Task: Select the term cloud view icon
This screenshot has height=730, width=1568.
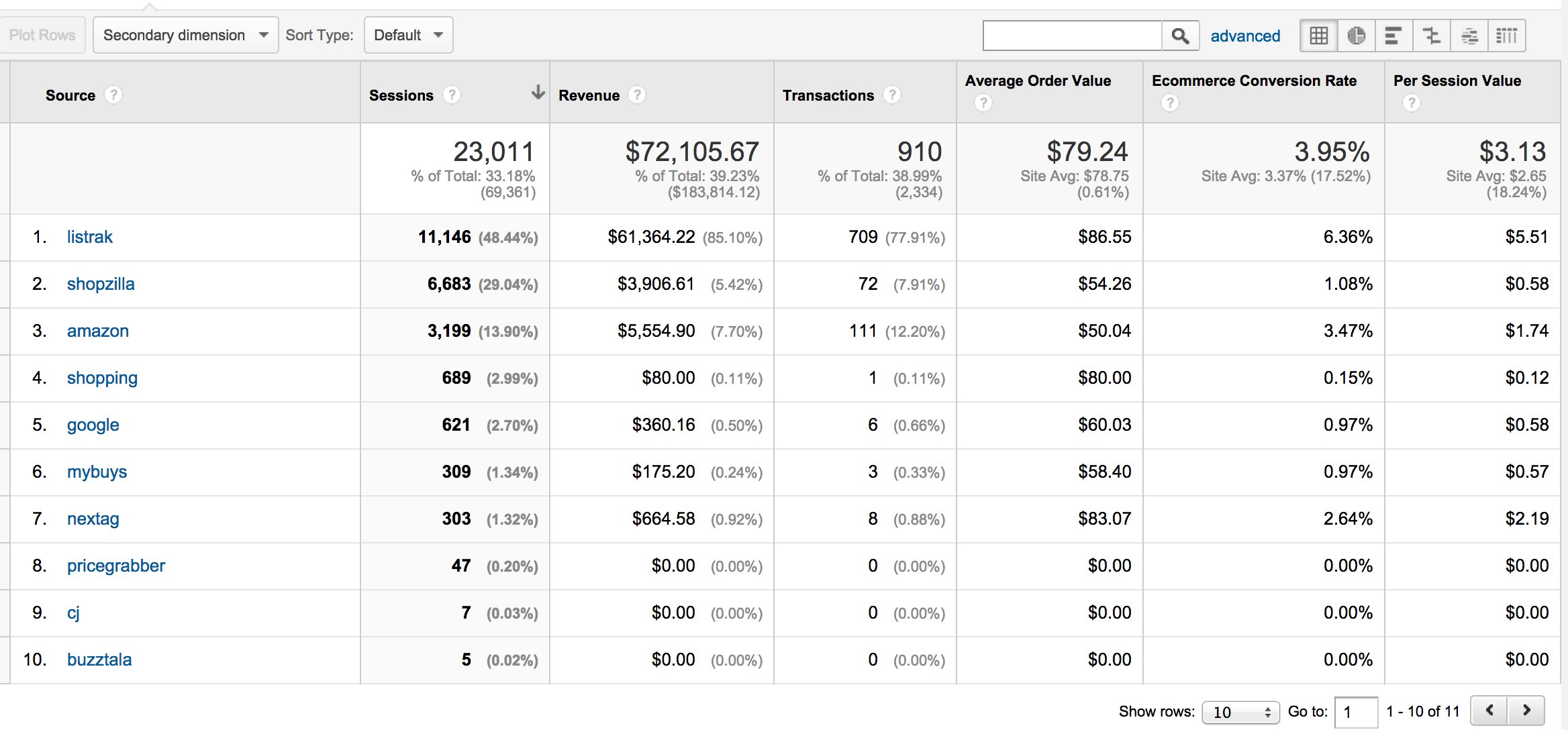Action: 1469,36
